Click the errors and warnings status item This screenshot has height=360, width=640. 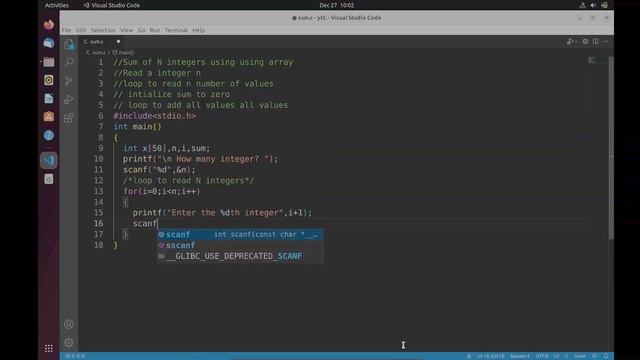pyautogui.click(x=75, y=356)
